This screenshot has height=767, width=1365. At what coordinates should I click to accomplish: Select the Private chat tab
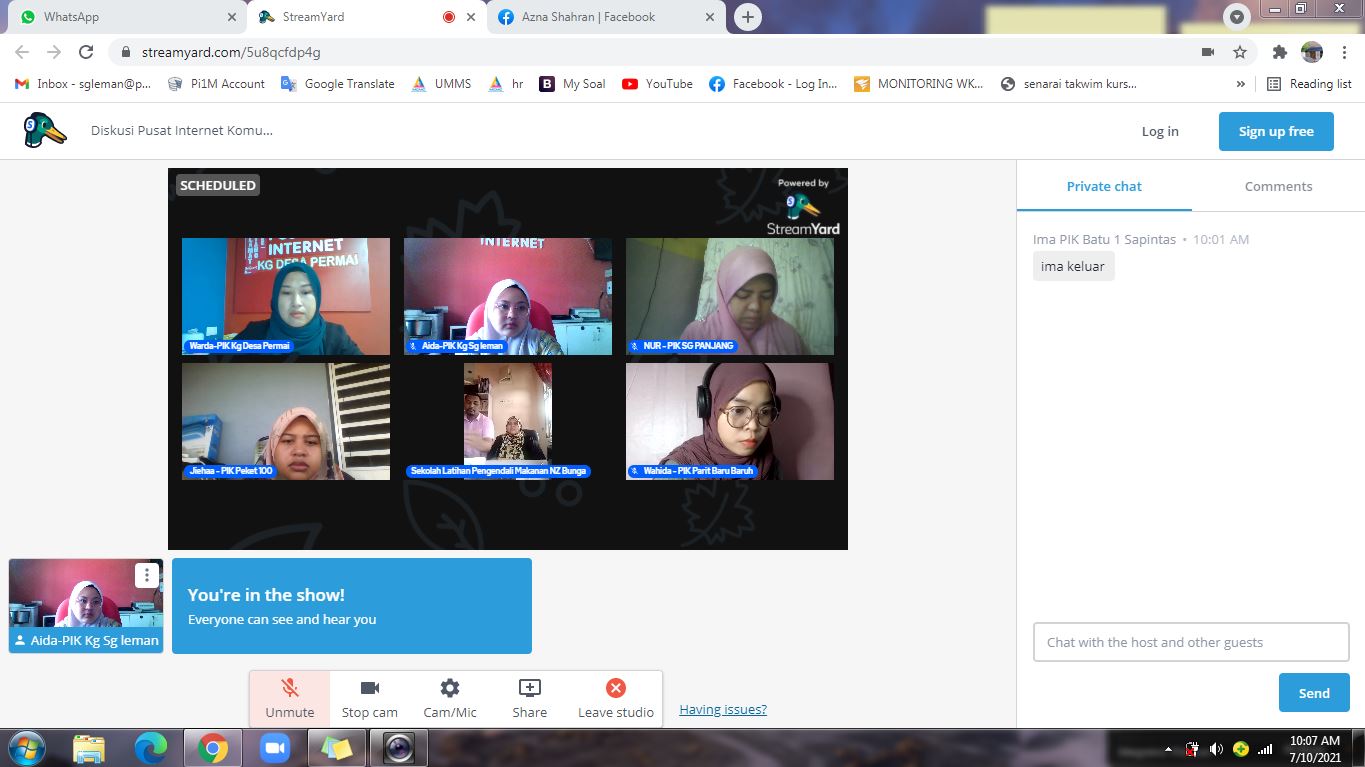point(1104,186)
